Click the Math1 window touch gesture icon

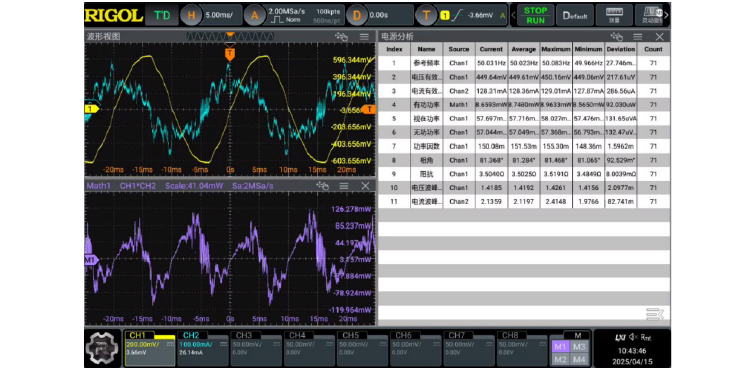pyautogui.click(x=322, y=185)
